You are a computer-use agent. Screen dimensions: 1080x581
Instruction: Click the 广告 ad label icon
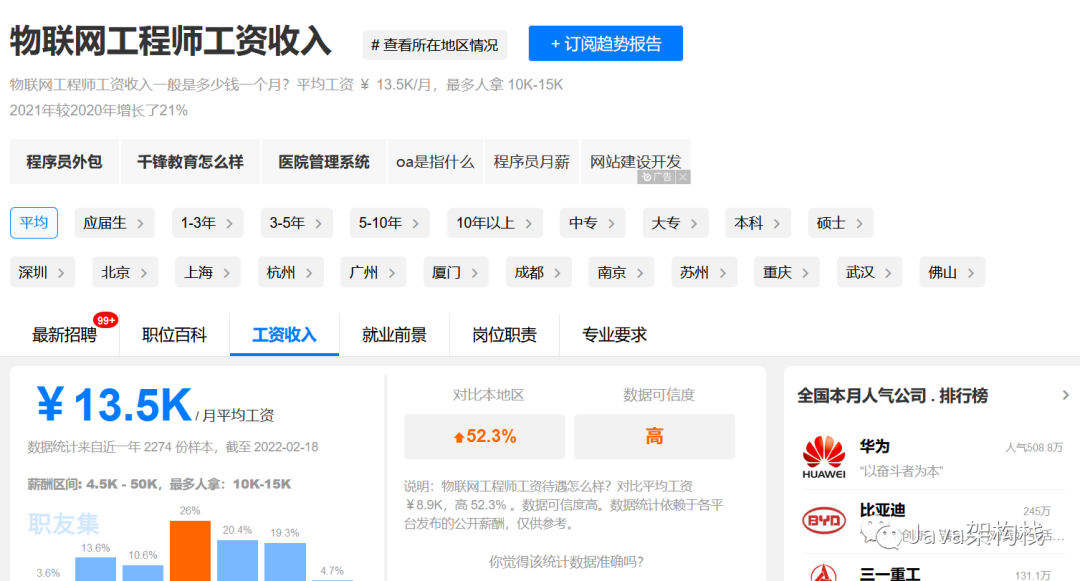coord(656,177)
